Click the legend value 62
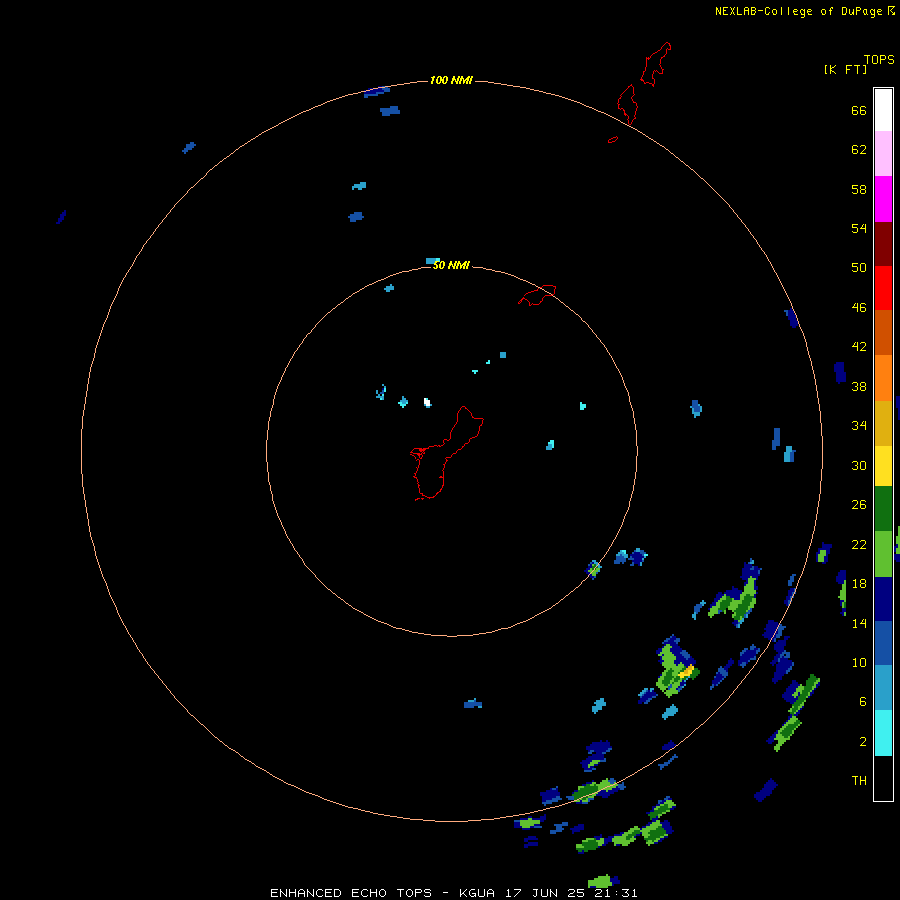Image resolution: width=900 pixels, height=900 pixels. pos(859,150)
